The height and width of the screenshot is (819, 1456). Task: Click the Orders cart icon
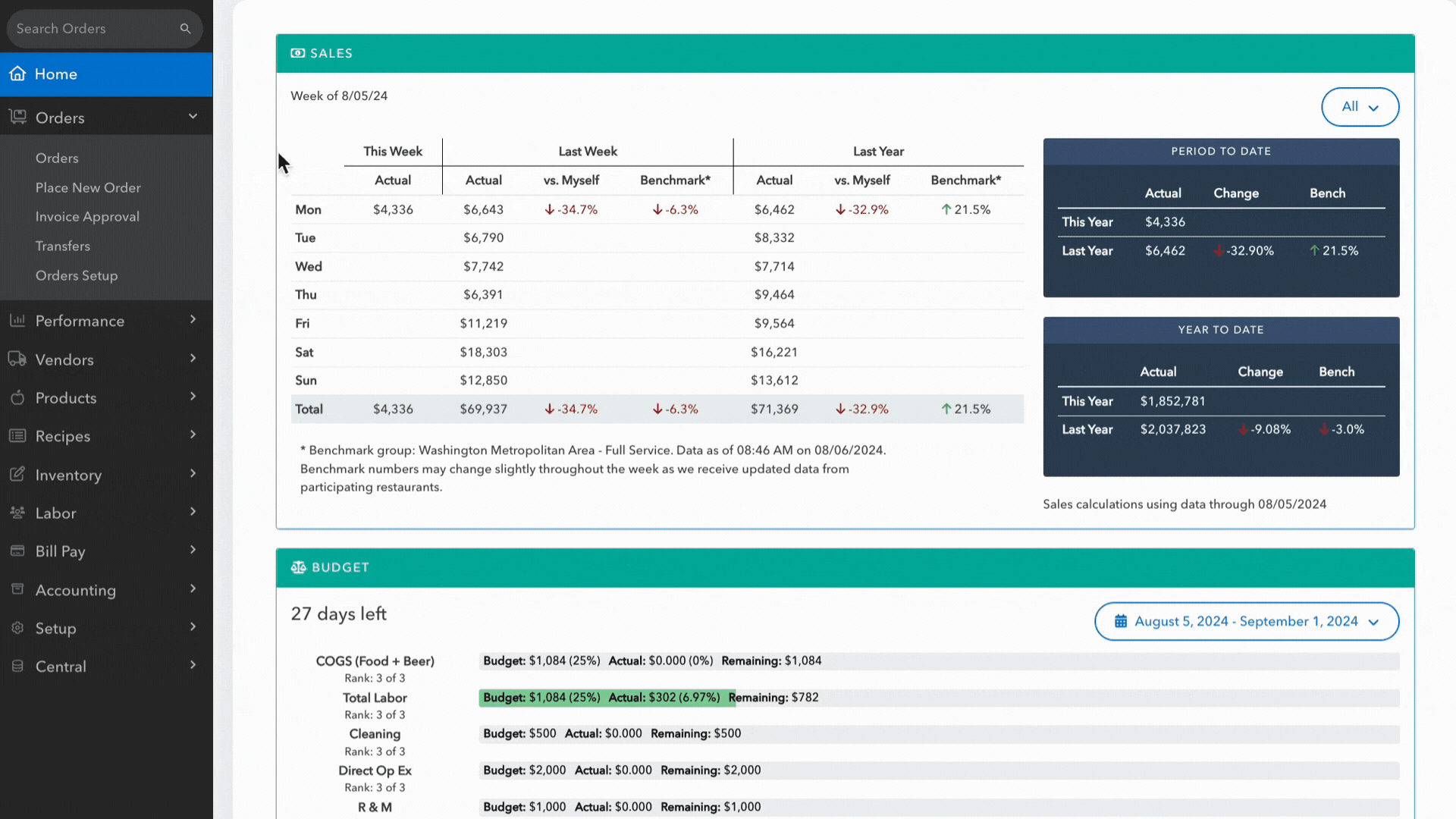(x=17, y=117)
